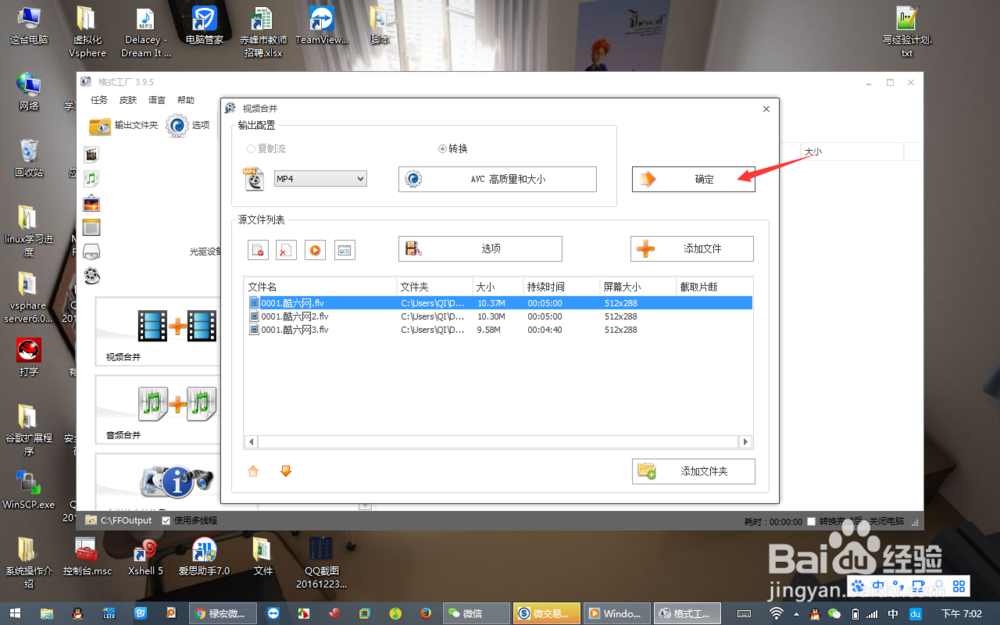Open 写经验计划.txt desktop file
Screen dimensions: 1000x625
(x=907, y=32)
